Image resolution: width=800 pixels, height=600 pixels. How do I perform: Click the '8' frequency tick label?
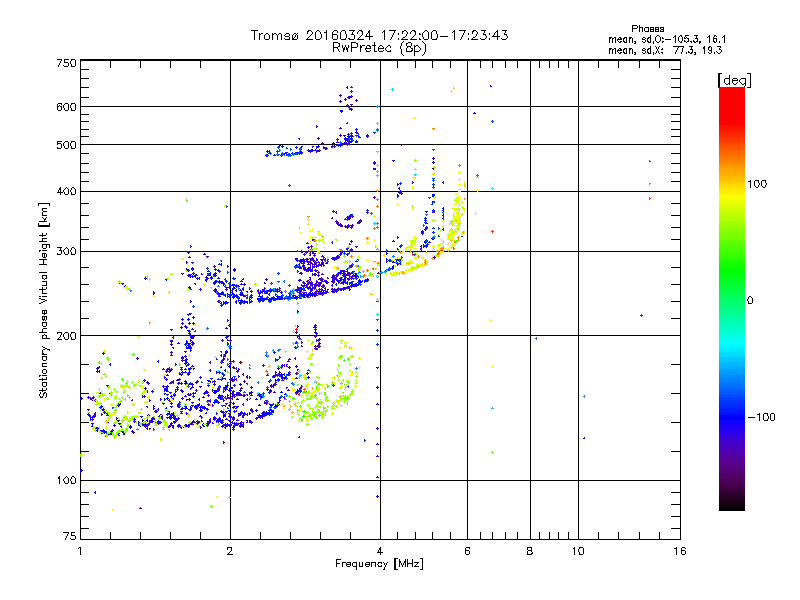tap(530, 551)
